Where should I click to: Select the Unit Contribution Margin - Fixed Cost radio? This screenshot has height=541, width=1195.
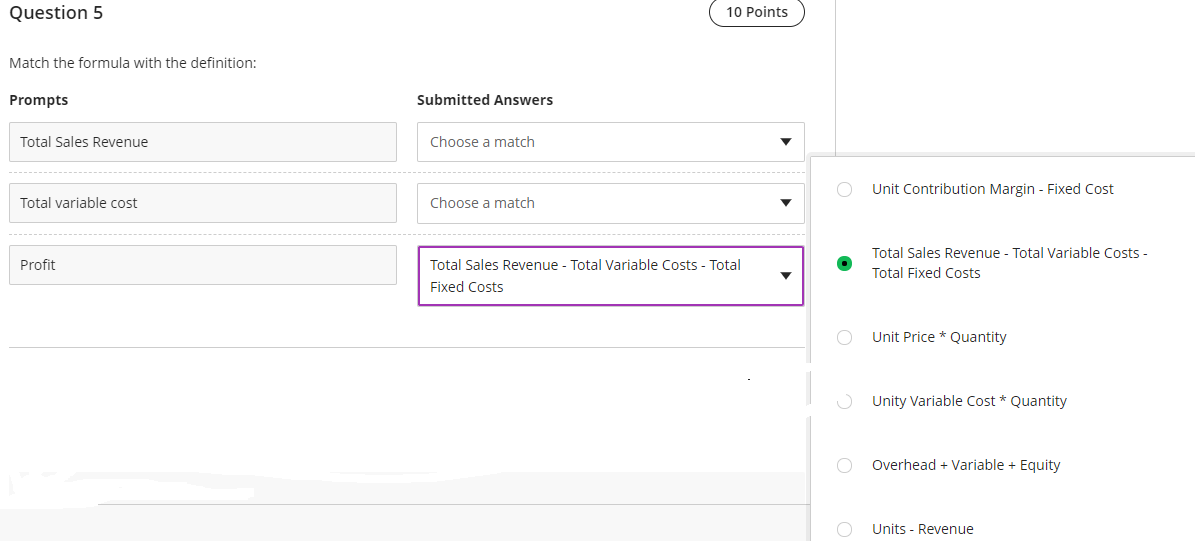(844, 190)
